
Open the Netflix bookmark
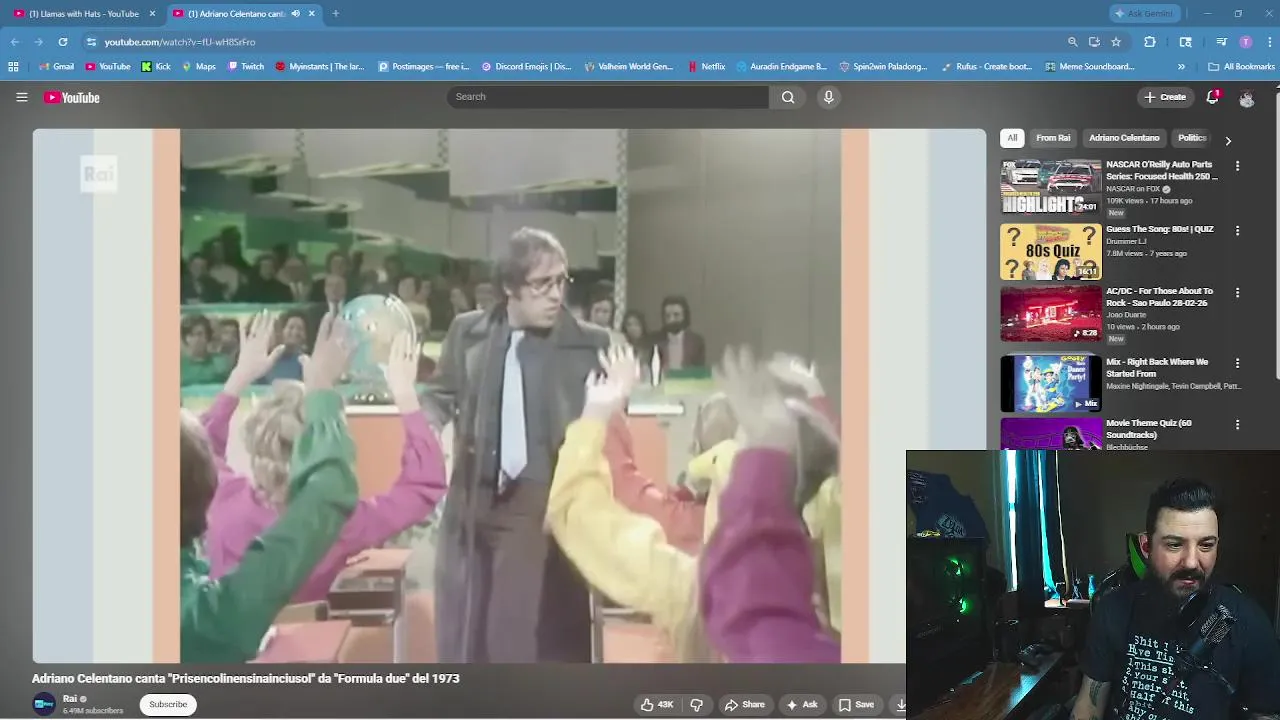point(706,67)
